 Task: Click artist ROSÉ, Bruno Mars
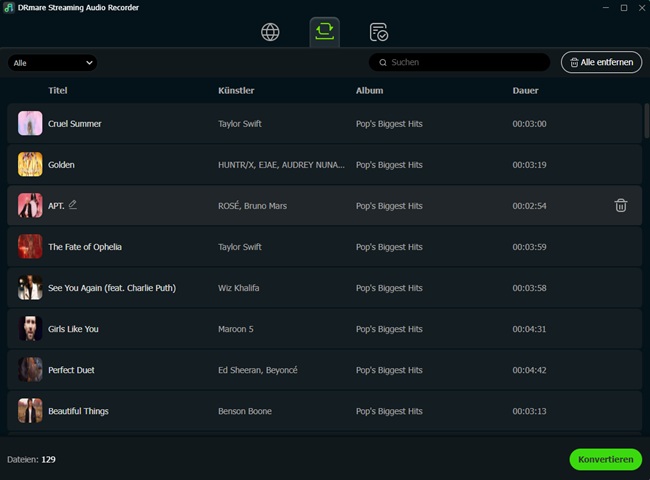pyautogui.click(x=252, y=206)
